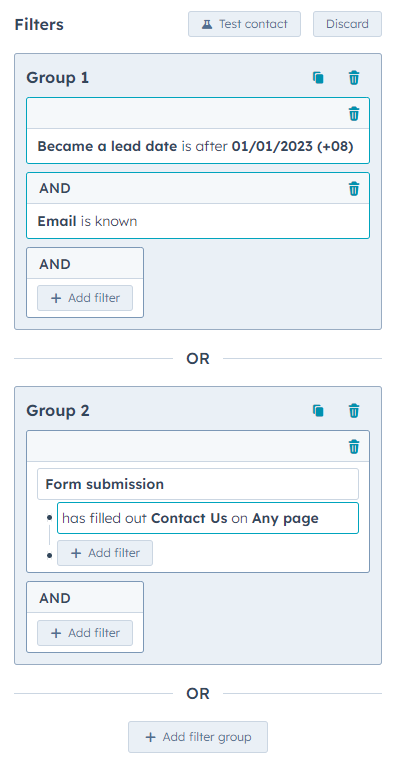394x764 pixels.
Task: Delete the Became a lead date filter
Action: pos(354,114)
